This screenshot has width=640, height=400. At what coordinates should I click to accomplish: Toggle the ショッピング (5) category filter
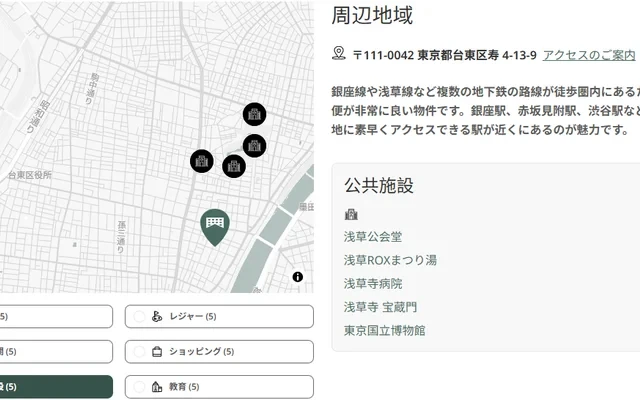(x=219, y=352)
